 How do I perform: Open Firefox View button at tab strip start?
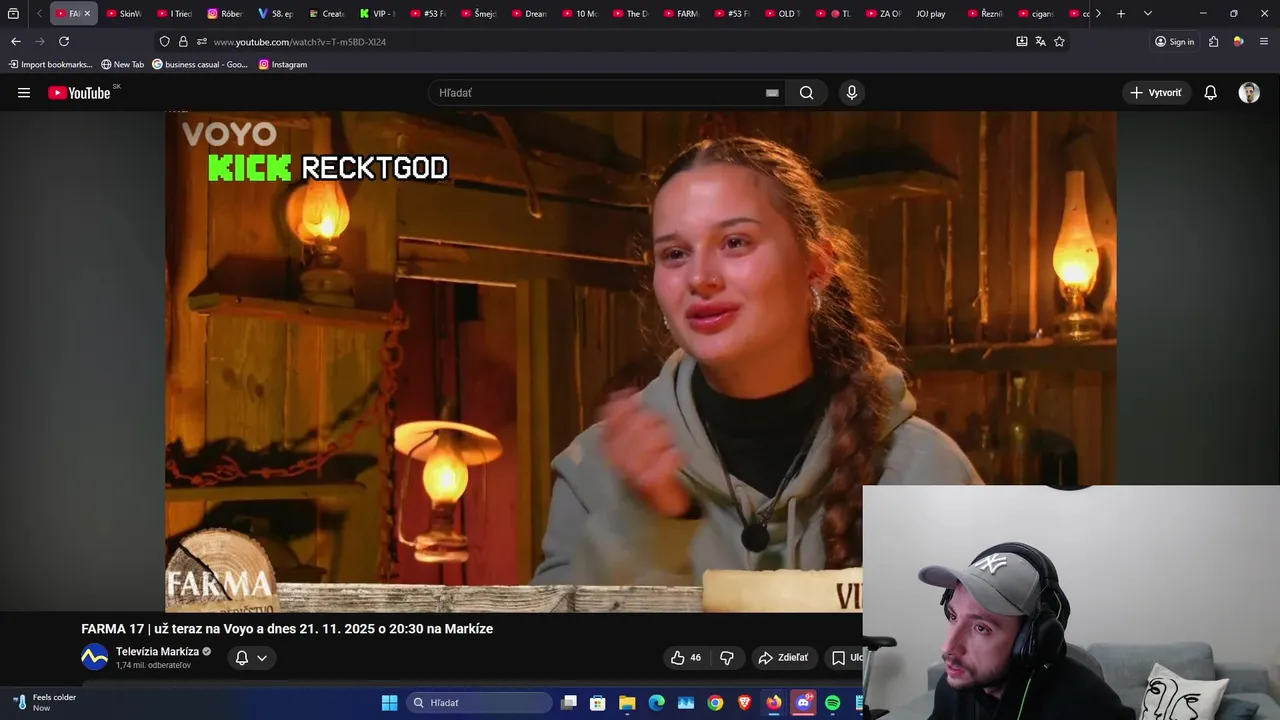click(x=13, y=14)
